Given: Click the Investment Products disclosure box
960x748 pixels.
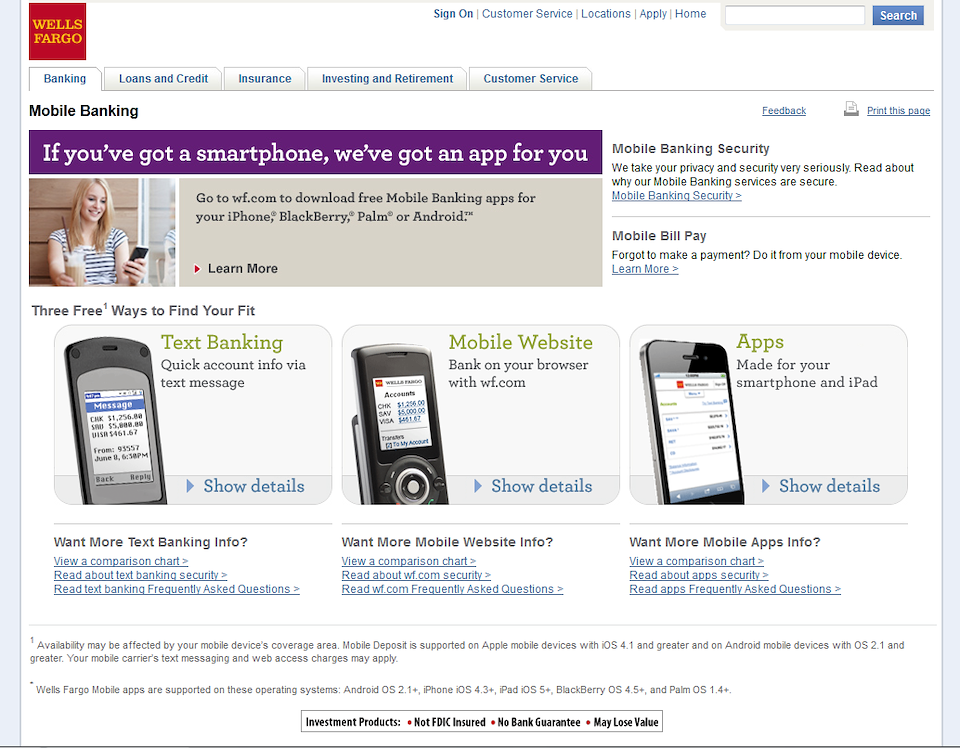Looking at the screenshot, I should pos(482,722).
